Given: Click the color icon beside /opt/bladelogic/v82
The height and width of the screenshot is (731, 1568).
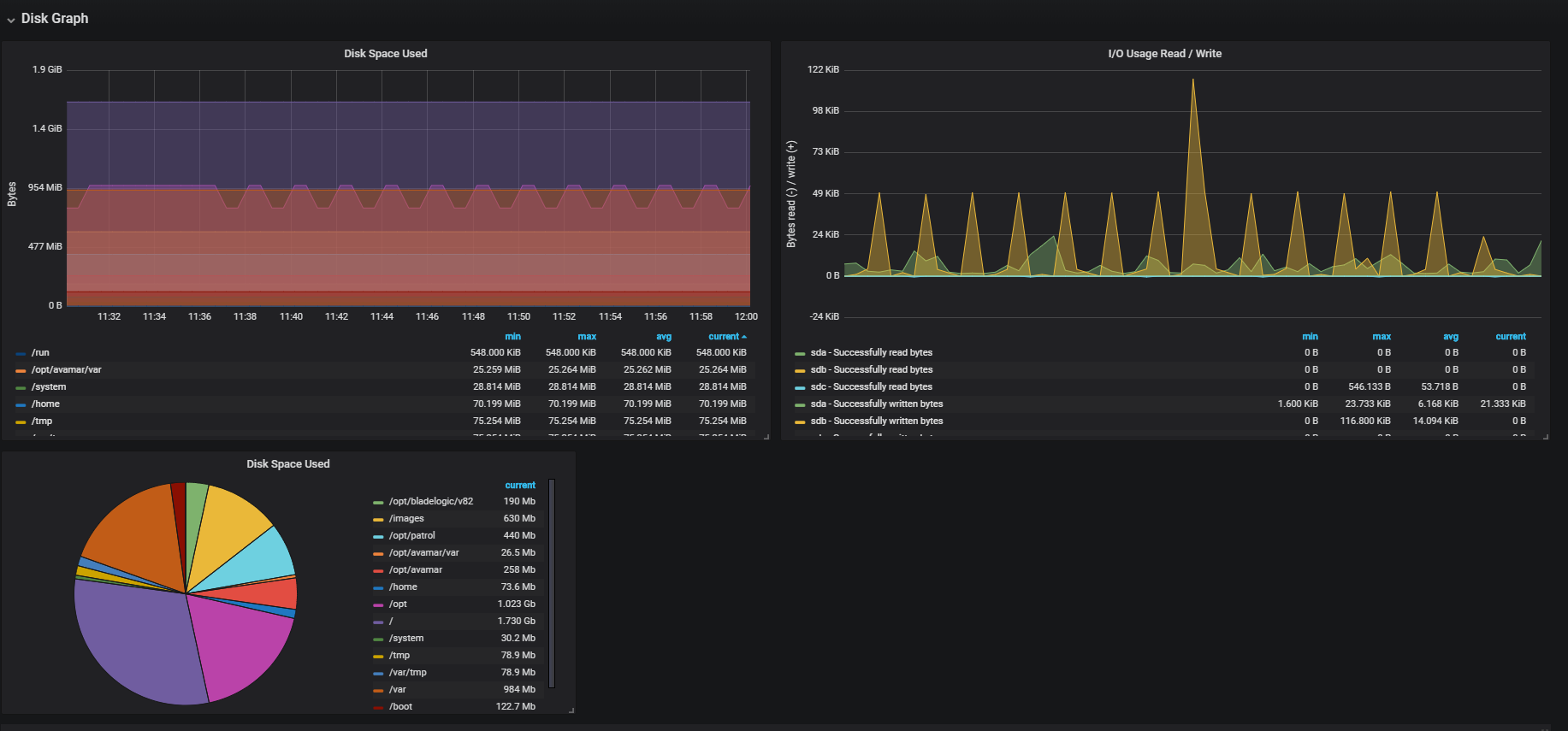Looking at the screenshot, I should [x=378, y=502].
